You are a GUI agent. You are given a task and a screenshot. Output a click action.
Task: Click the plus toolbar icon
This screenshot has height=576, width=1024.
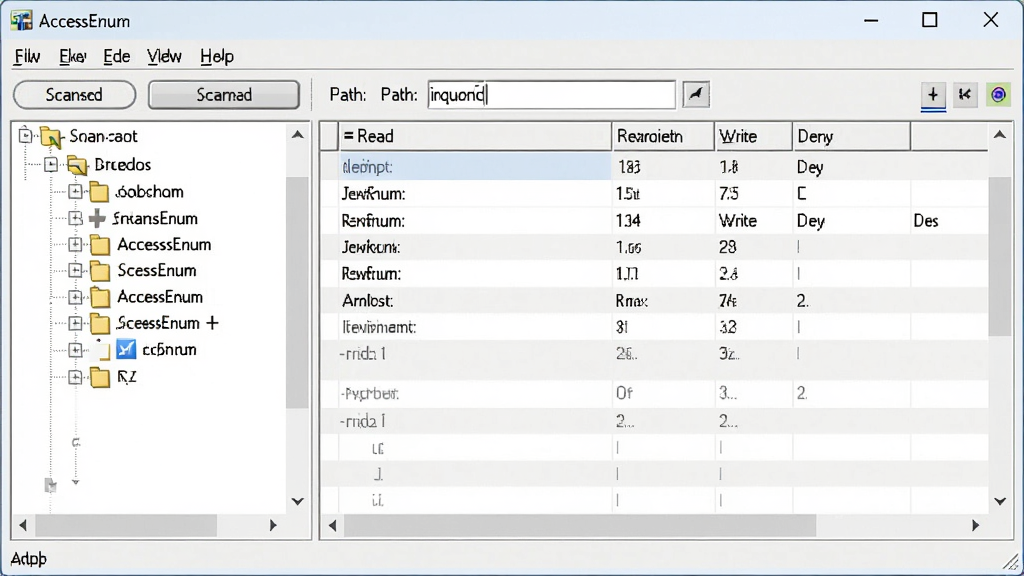pos(933,95)
